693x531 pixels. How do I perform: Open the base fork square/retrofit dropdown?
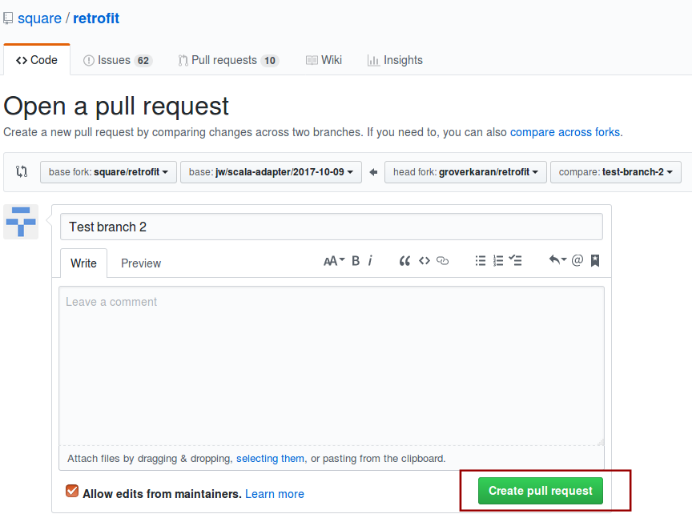point(108,172)
